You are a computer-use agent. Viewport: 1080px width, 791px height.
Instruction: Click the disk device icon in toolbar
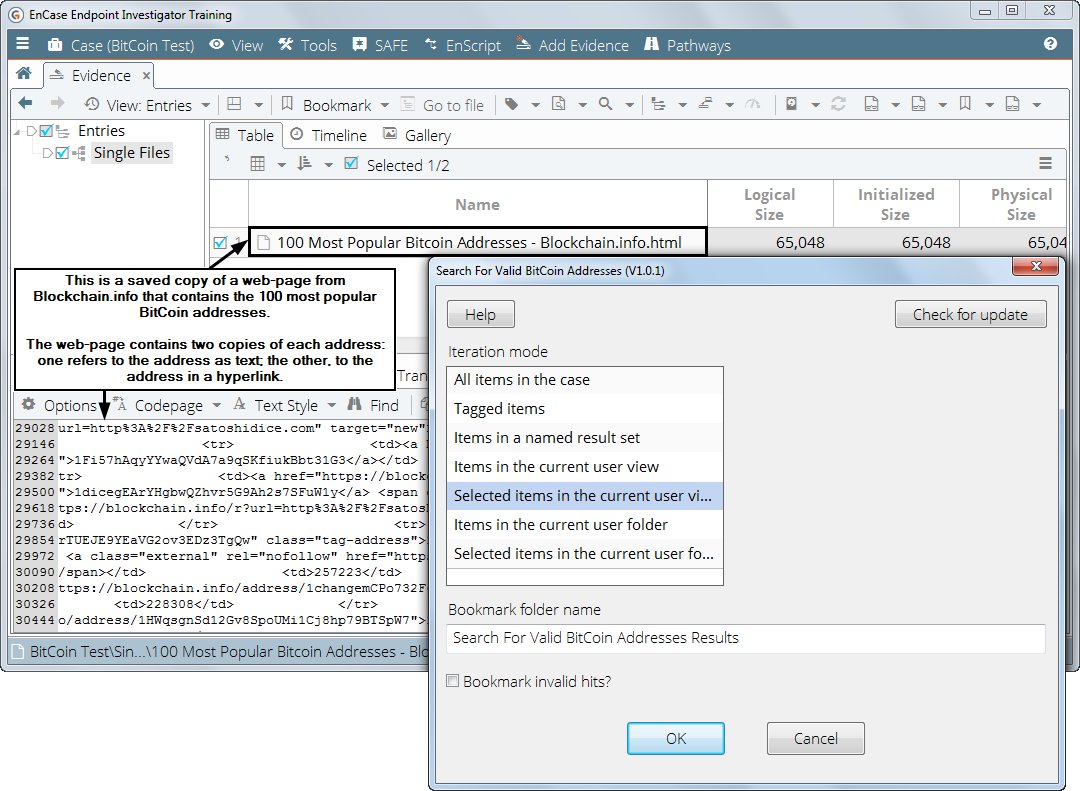pyautogui.click(x=791, y=104)
